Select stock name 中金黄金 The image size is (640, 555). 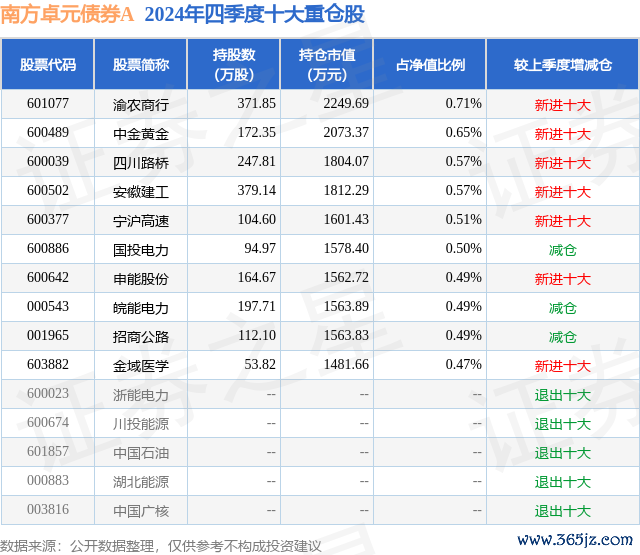click(x=141, y=134)
